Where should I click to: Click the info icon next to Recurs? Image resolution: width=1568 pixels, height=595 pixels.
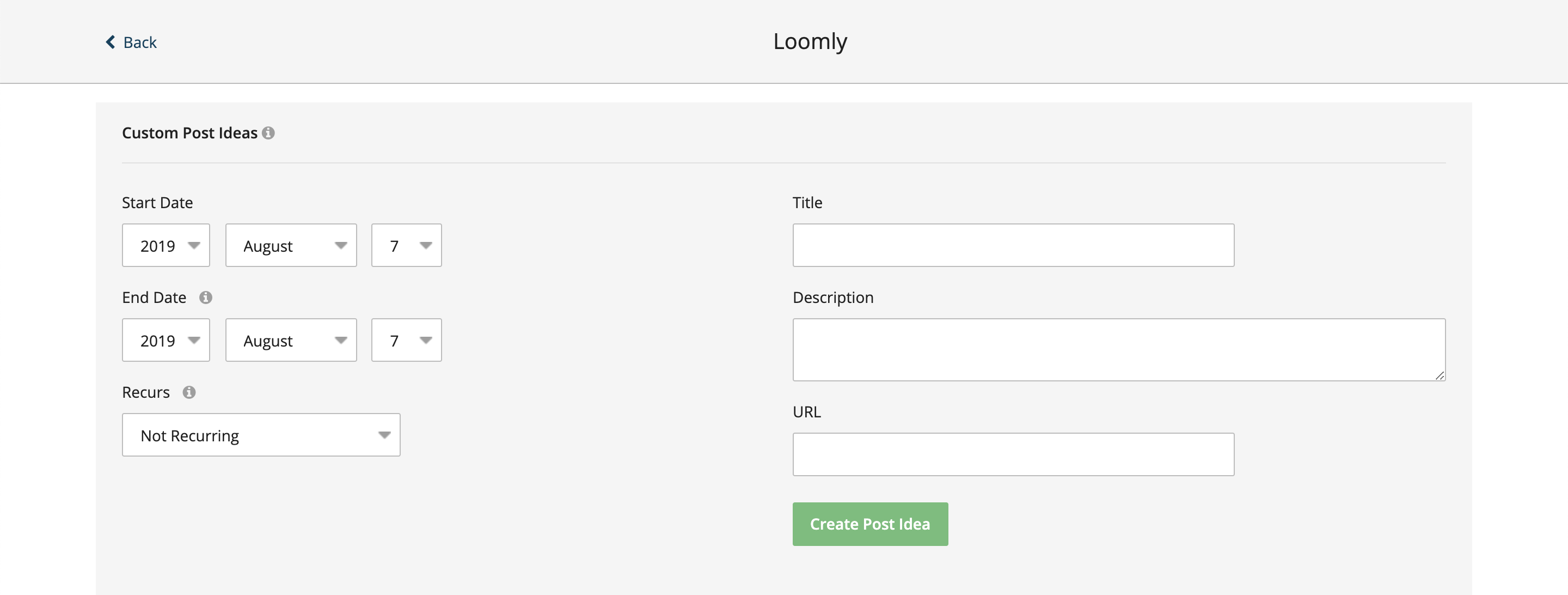tap(189, 392)
